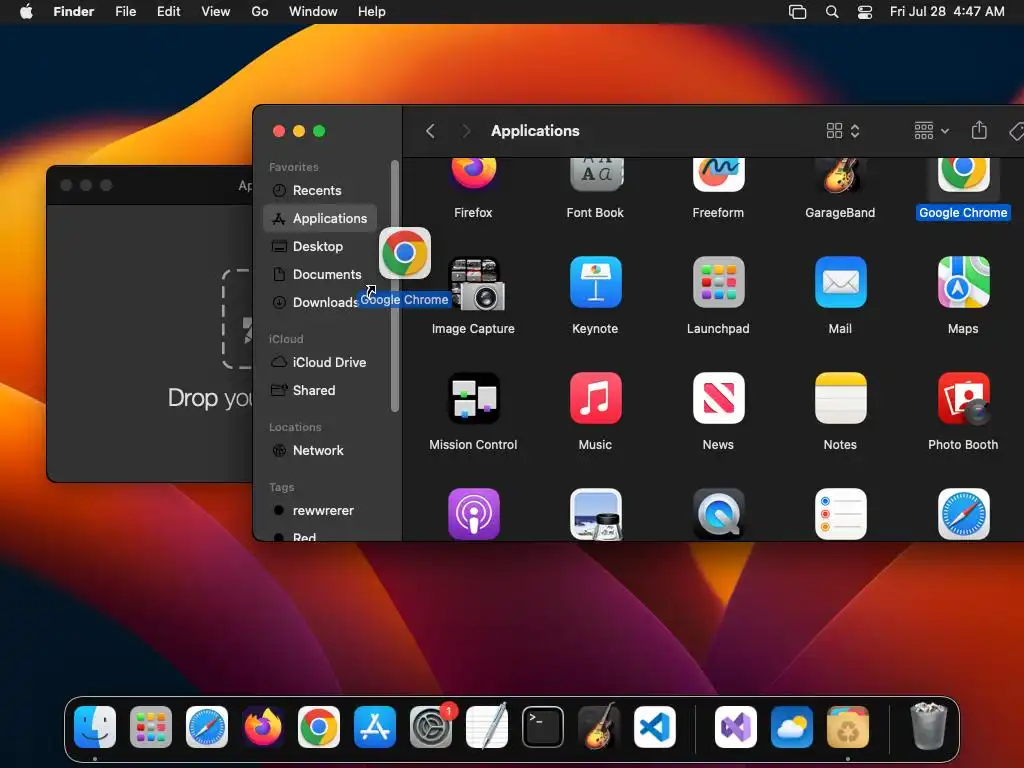
Task: Click the sidebar scrollbar in Finder
Action: coord(394,286)
